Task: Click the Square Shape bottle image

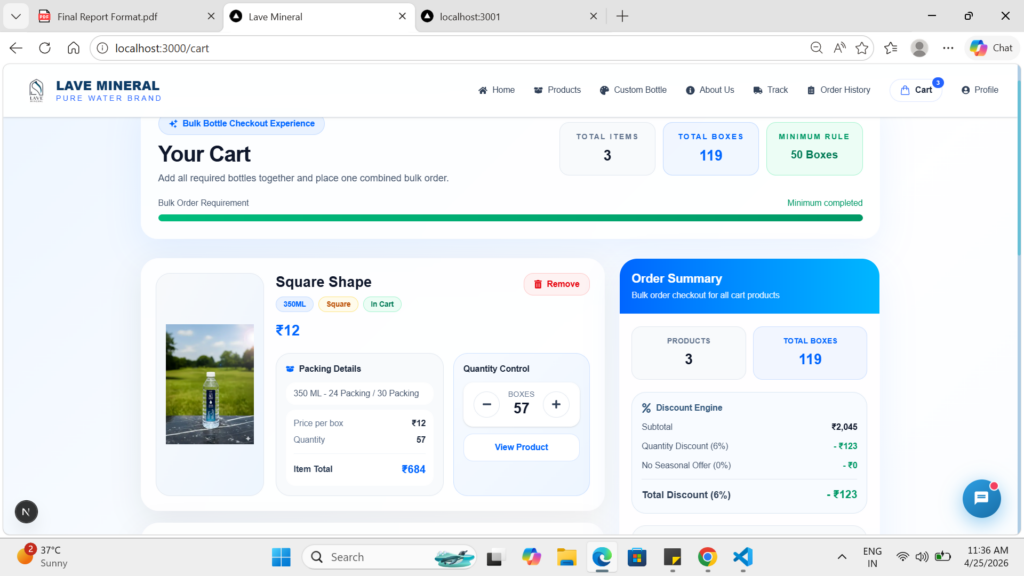Action: 210,384
